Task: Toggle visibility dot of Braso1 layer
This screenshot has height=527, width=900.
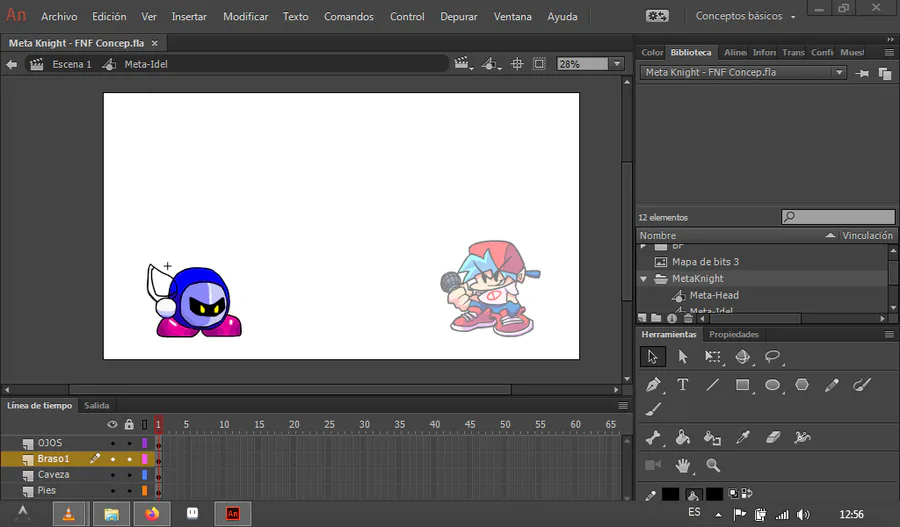Action: [x=112, y=459]
